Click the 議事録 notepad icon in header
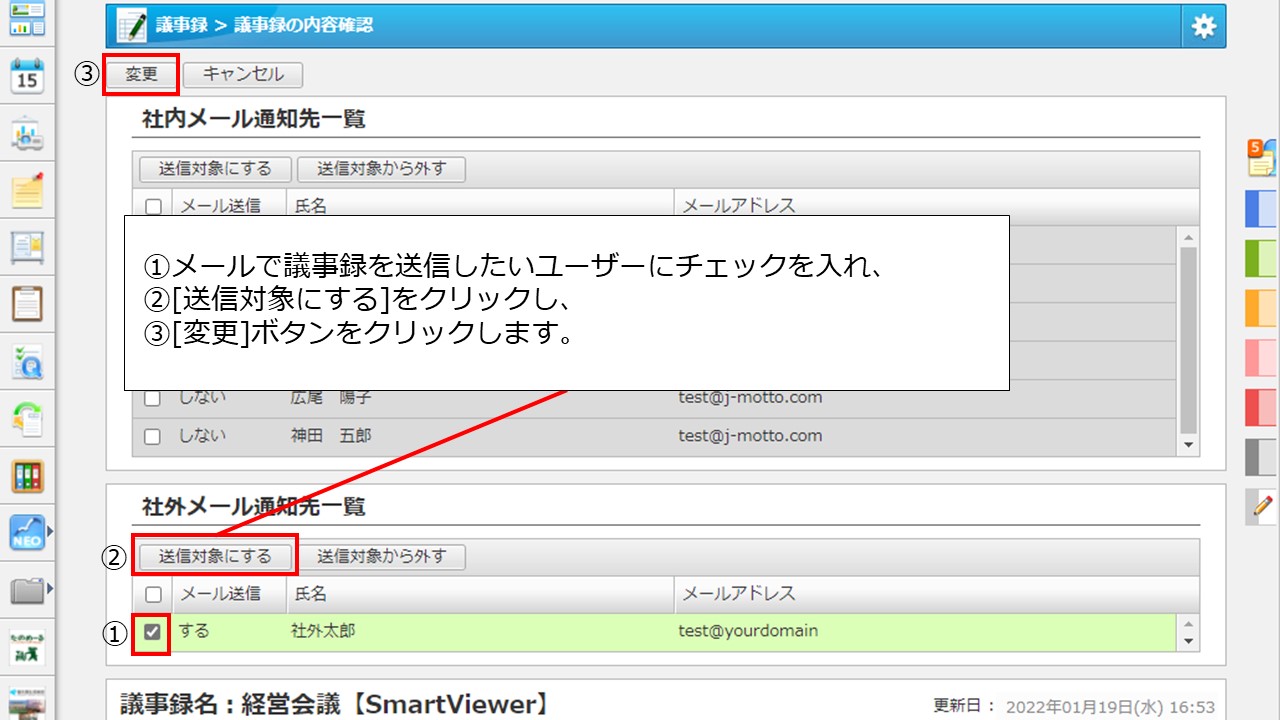Viewport: 1280px width, 720px height. tap(131, 26)
